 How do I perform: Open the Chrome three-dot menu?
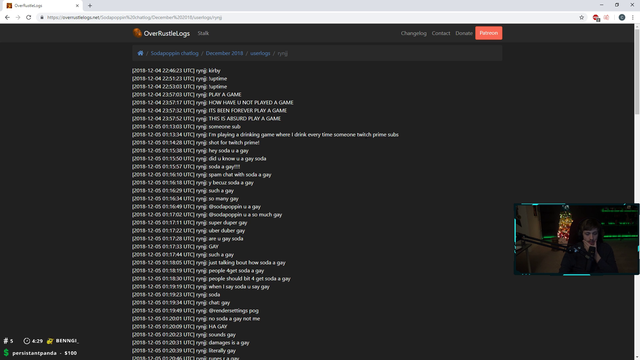(x=633, y=18)
